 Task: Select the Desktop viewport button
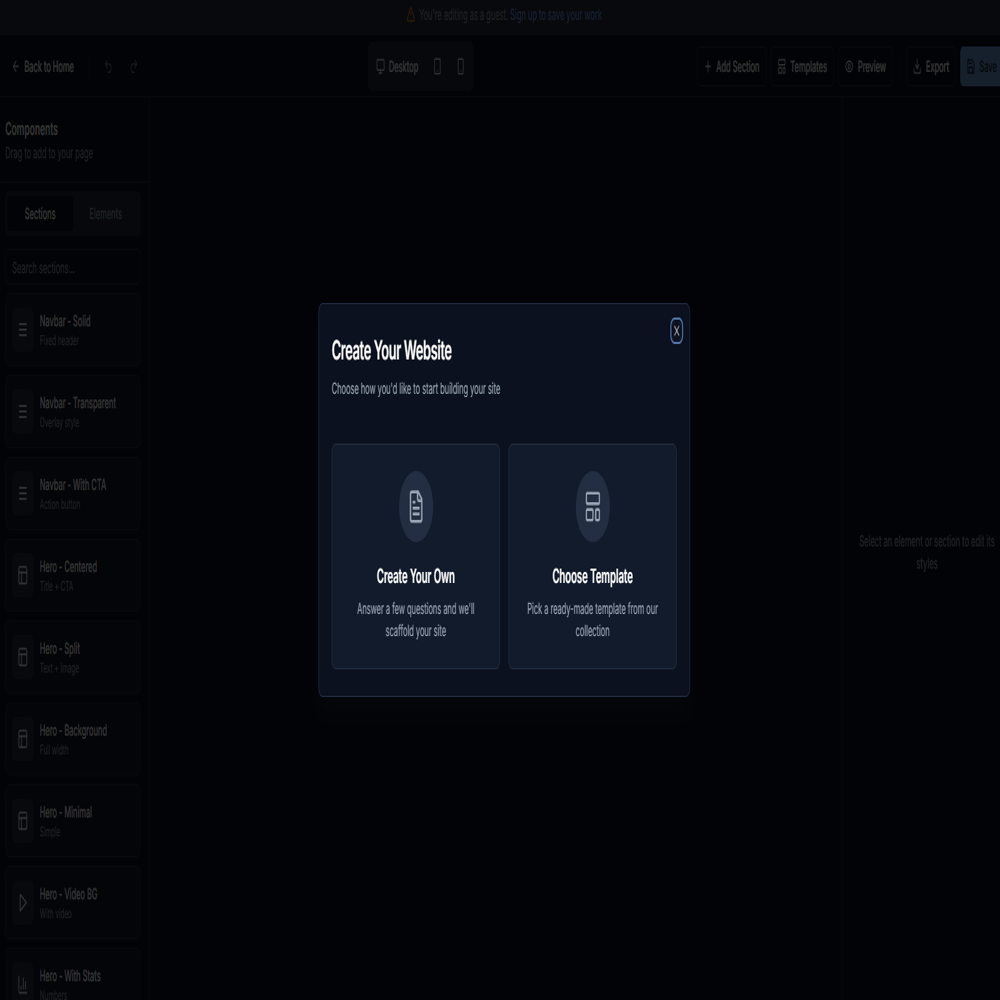[x=397, y=67]
